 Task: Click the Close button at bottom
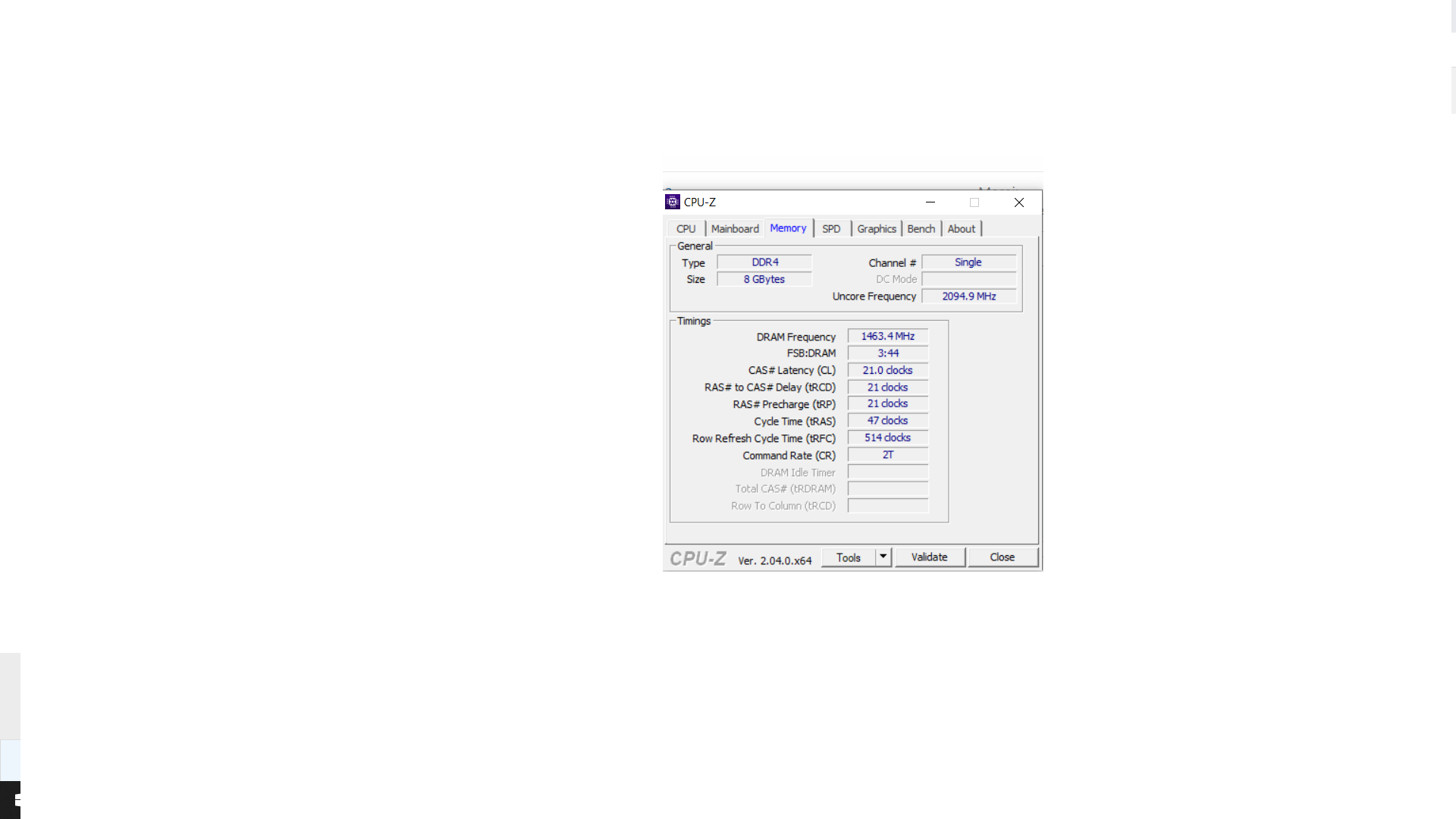click(1002, 557)
